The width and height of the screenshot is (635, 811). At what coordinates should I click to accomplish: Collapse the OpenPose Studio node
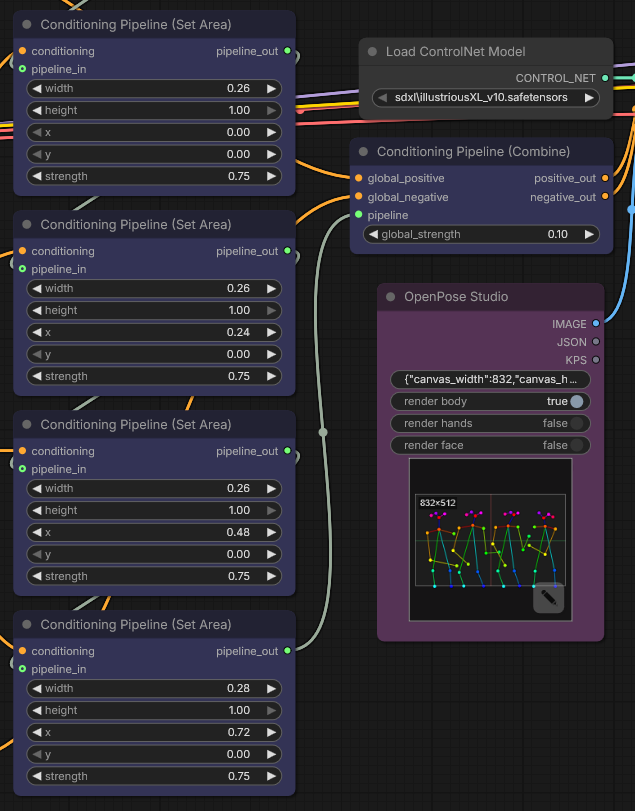tap(391, 297)
